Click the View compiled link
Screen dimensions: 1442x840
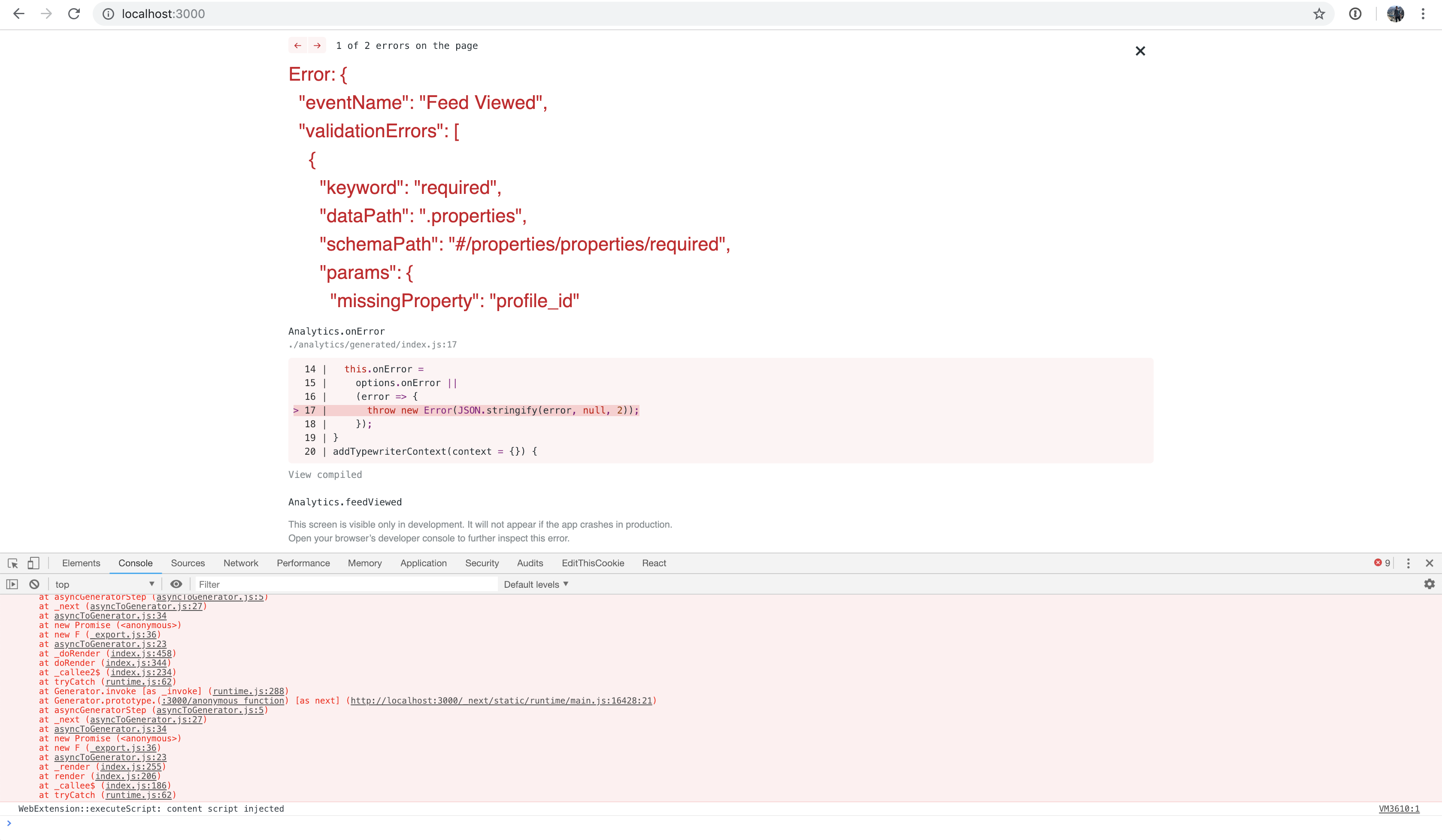click(325, 474)
